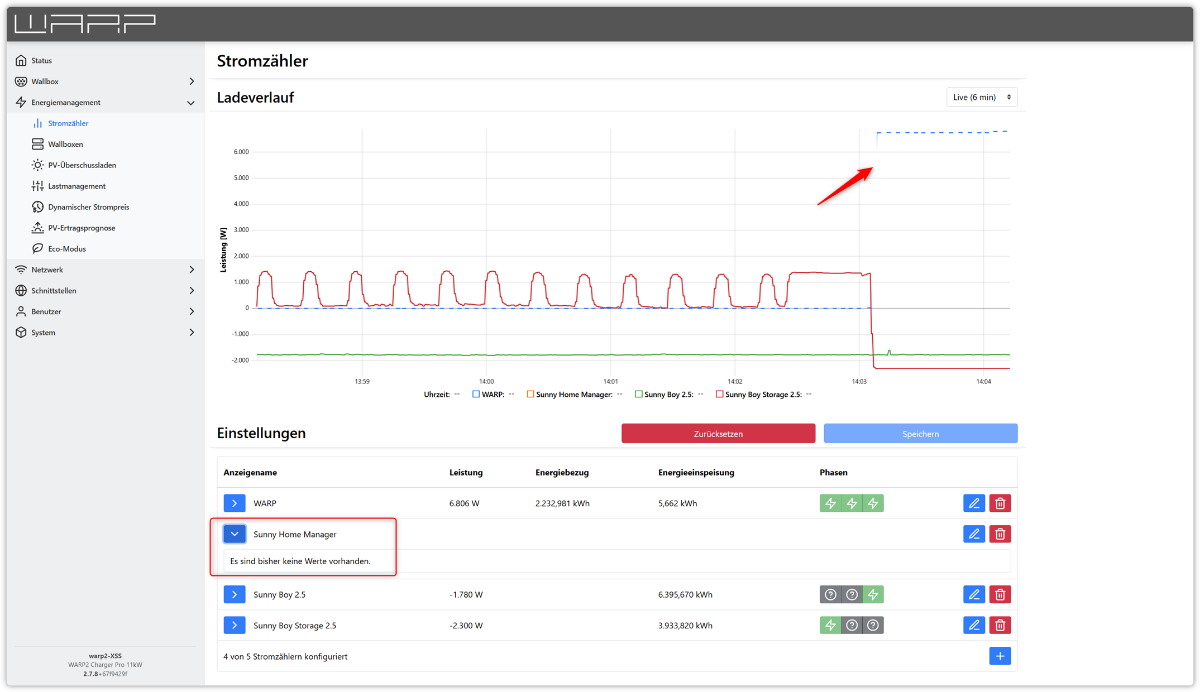This screenshot has width=1200, height=692.
Task: Click the Phasen column header
Action: pos(833,472)
